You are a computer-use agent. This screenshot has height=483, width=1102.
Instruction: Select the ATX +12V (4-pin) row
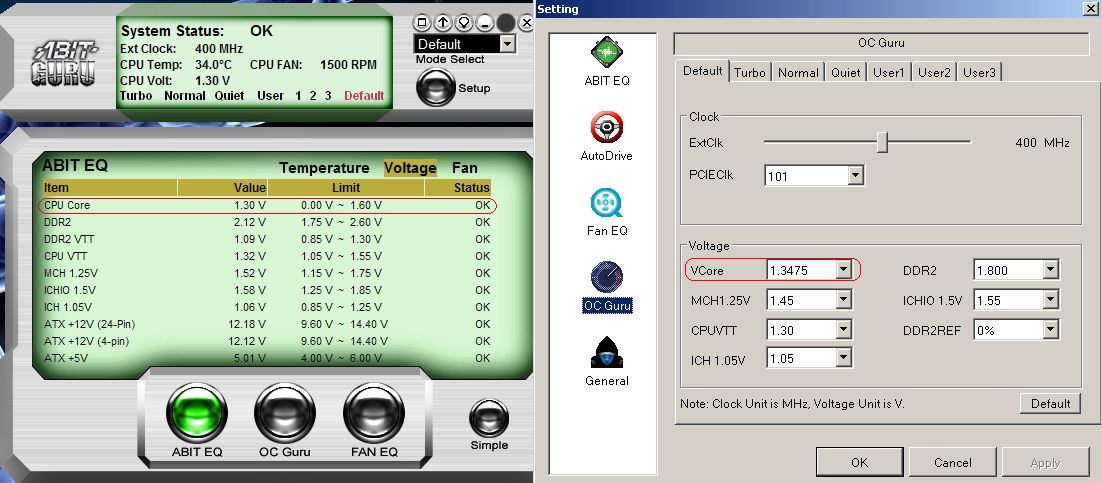[267, 341]
